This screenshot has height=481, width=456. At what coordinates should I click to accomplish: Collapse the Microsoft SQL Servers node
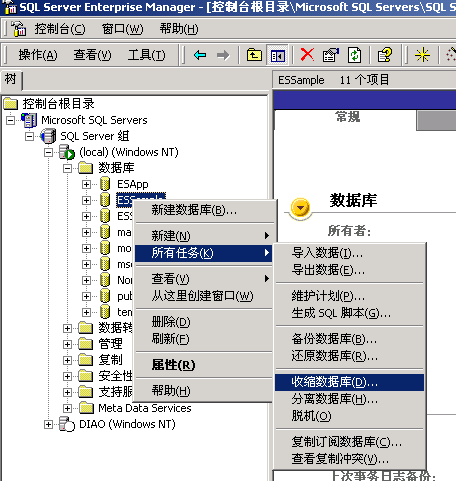(11, 120)
